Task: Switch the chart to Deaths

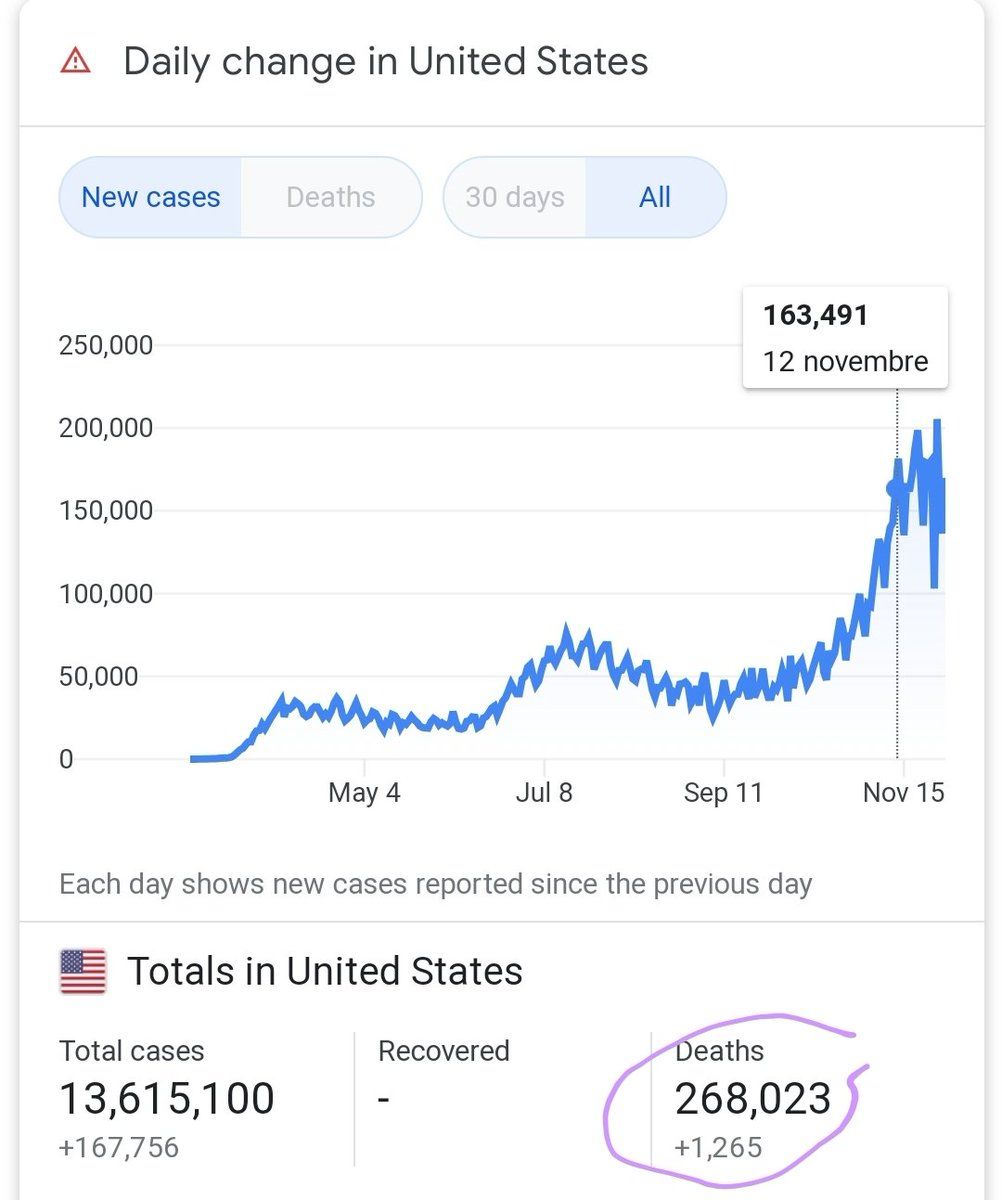Action: point(330,197)
